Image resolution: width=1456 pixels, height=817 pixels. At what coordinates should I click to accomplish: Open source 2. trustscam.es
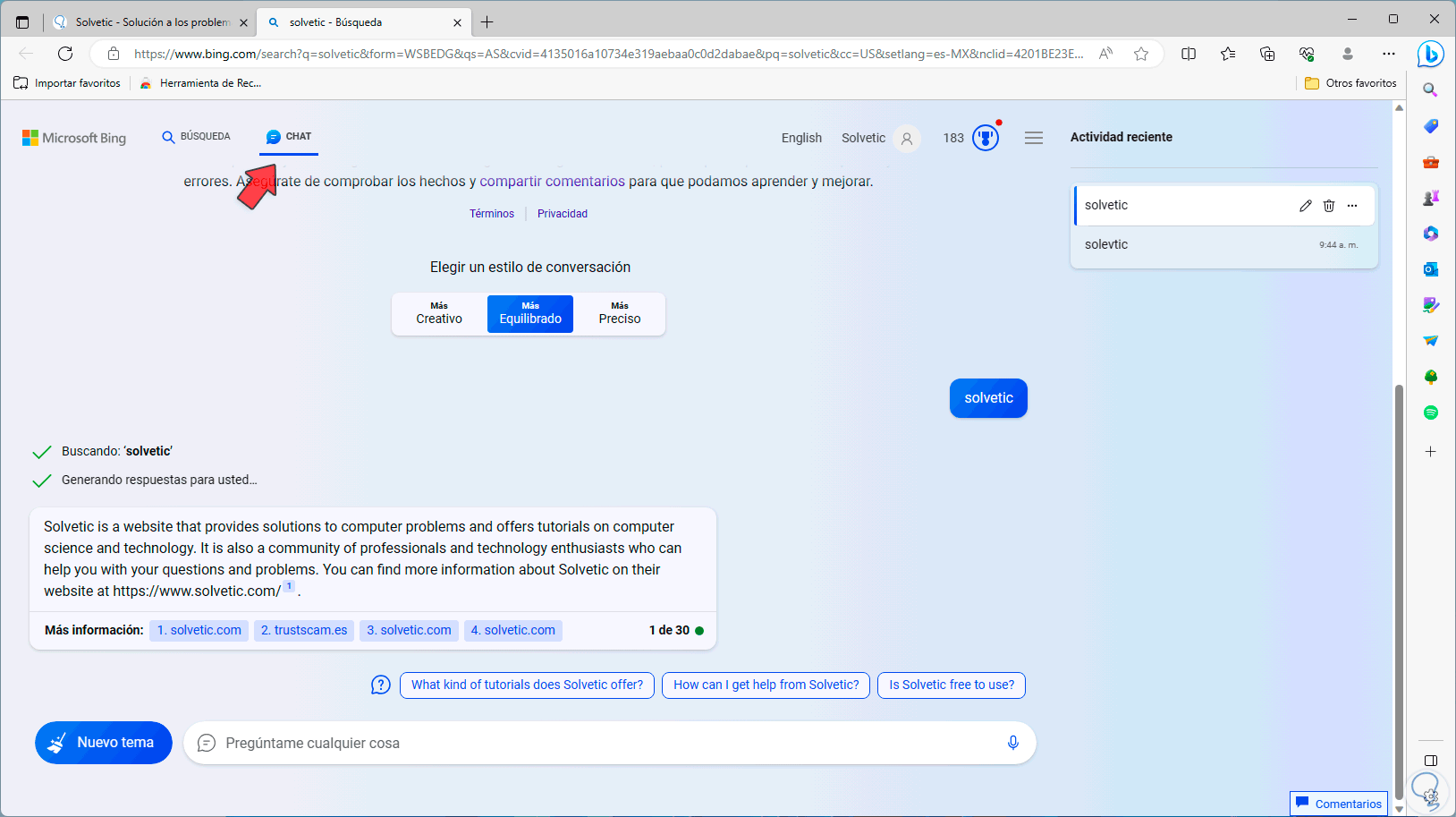tap(304, 631)
